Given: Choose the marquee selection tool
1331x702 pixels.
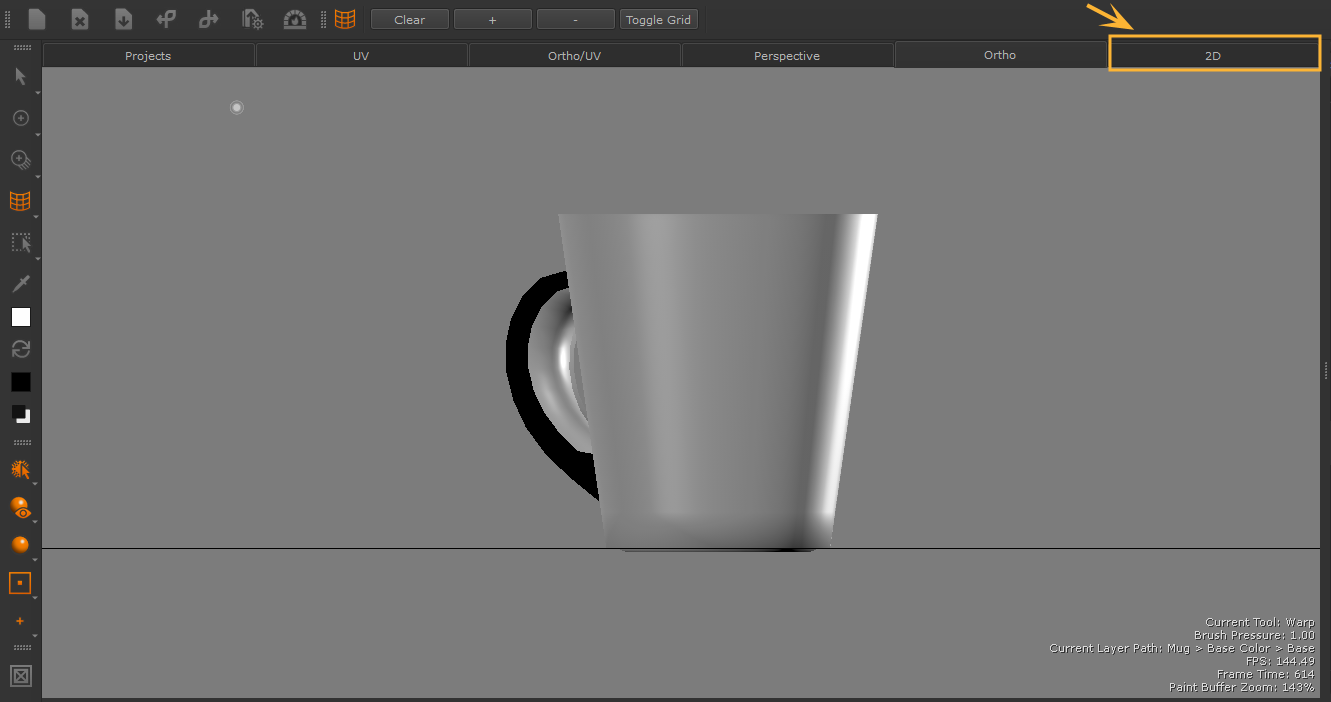Looking at the screenshot, I should pyautogui.click(x=20, y=243).
